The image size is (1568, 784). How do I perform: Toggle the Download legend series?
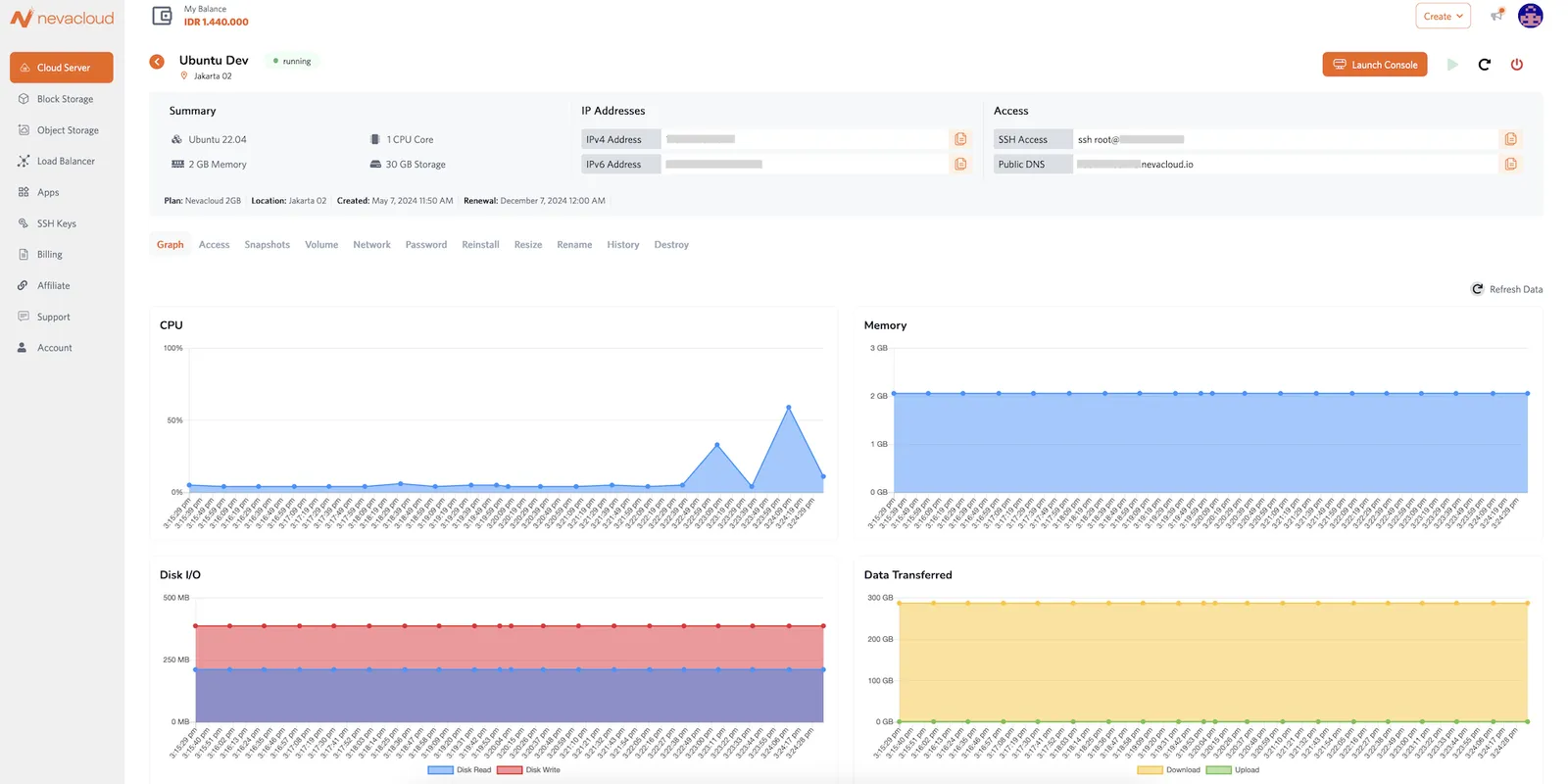(1169, 770)
